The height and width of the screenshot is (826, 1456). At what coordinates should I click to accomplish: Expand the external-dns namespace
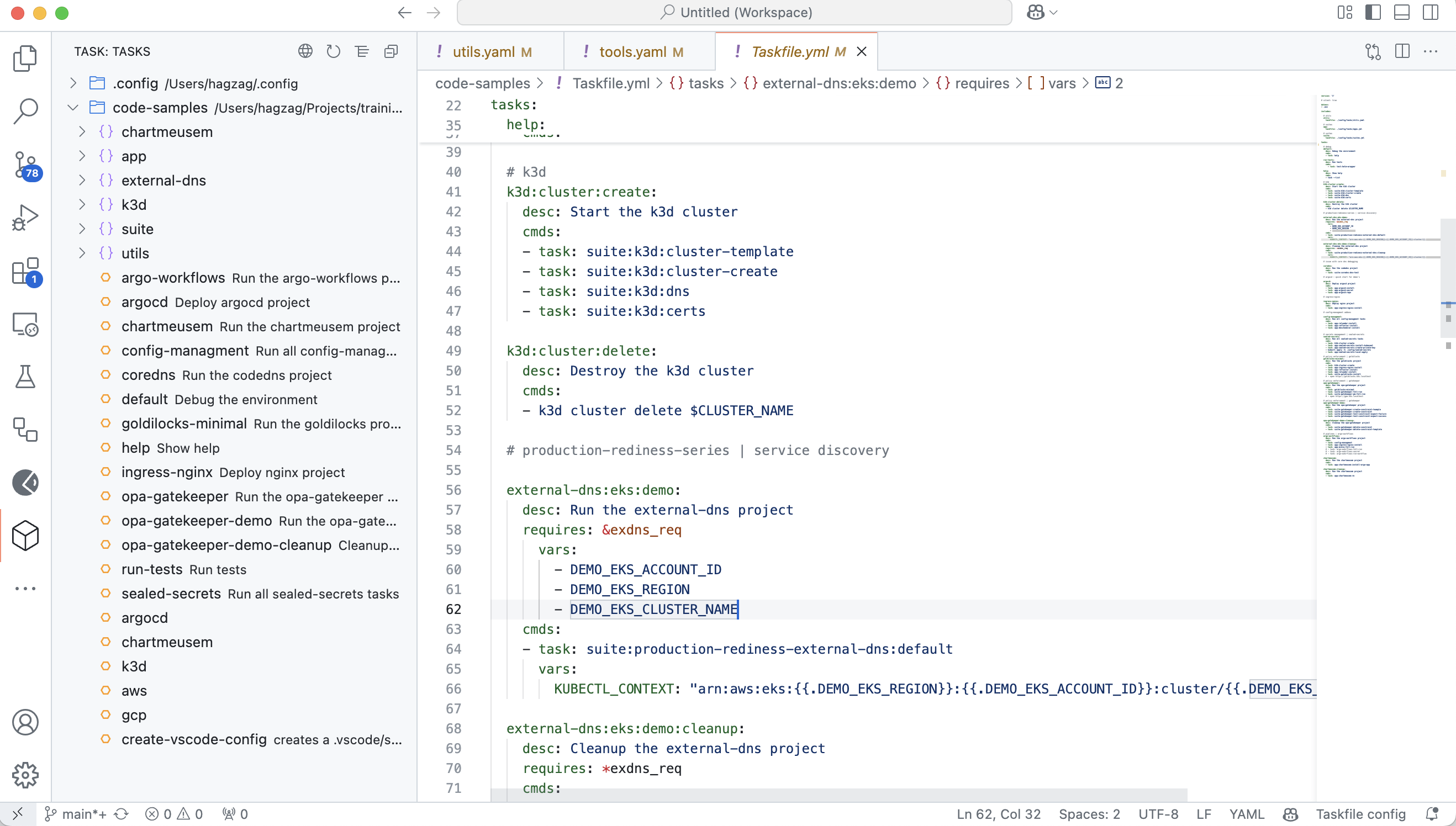tap(82, 181)
